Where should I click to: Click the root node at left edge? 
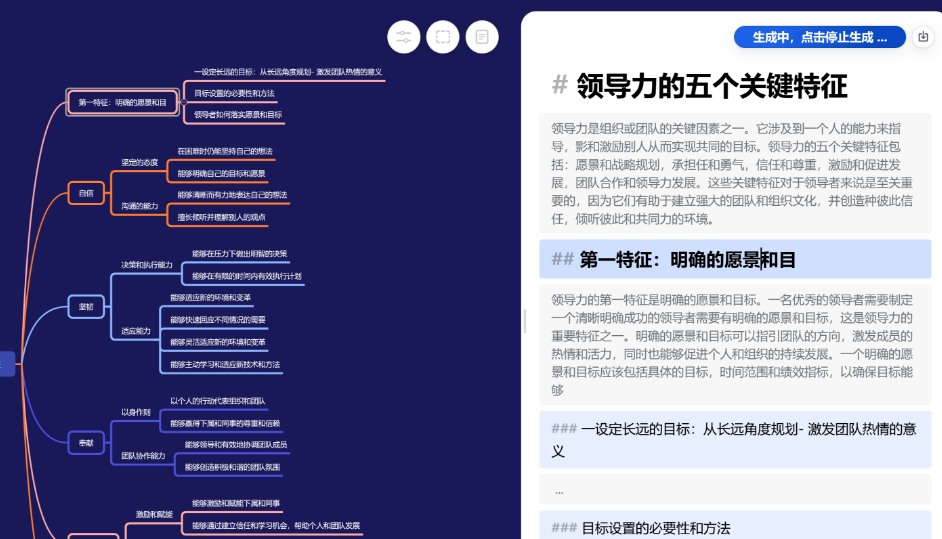5,364
